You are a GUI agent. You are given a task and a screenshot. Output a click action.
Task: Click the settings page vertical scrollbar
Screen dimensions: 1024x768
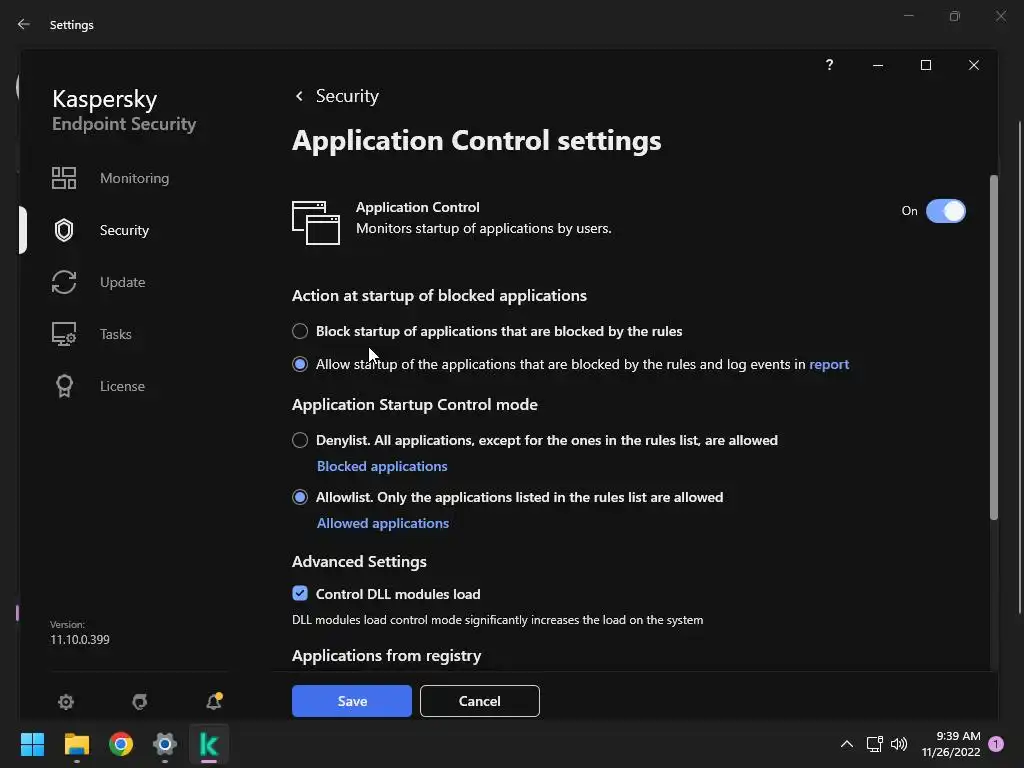994,347
